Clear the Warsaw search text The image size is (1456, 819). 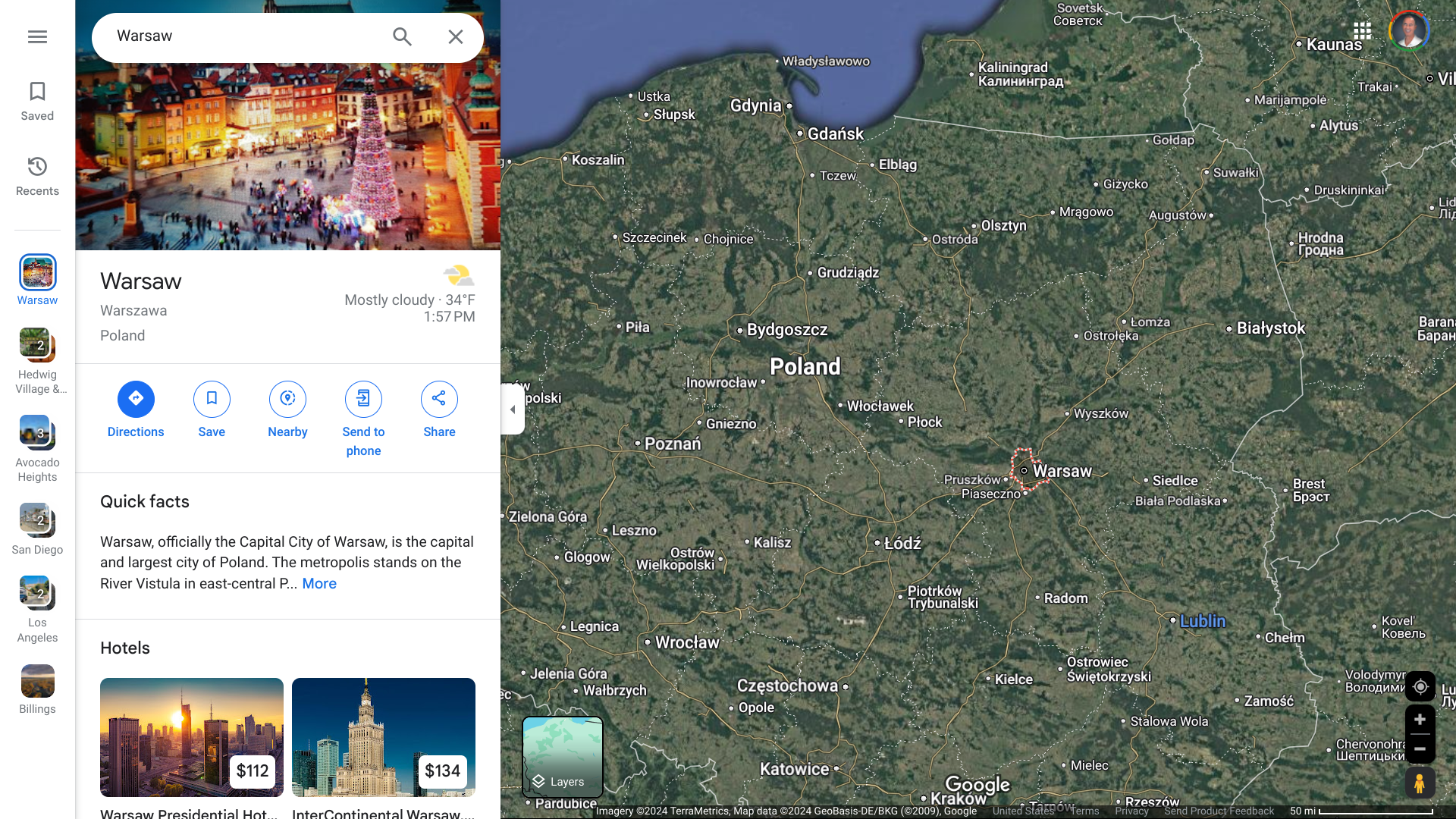point(455,36)
